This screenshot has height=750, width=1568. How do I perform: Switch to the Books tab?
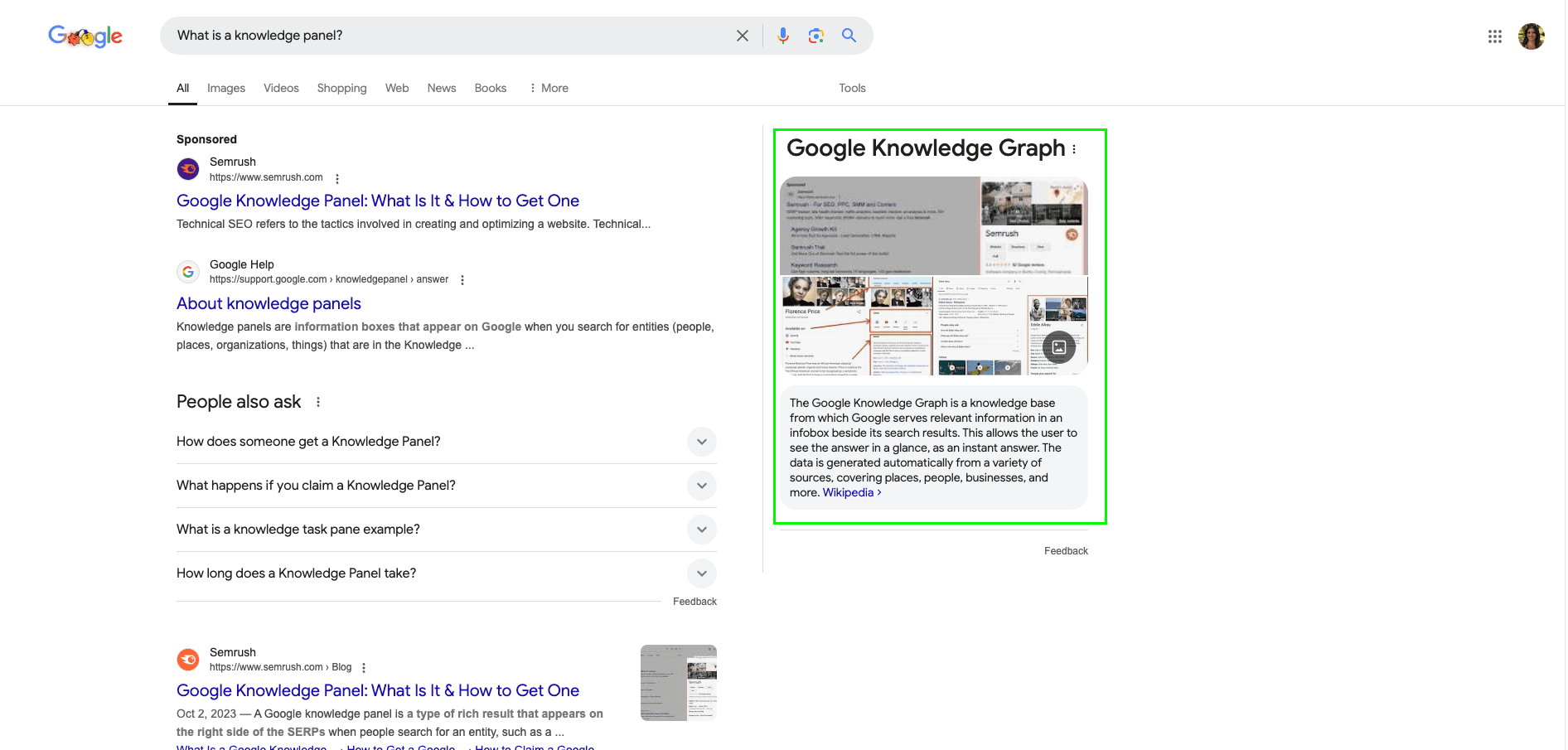(491, 88)
